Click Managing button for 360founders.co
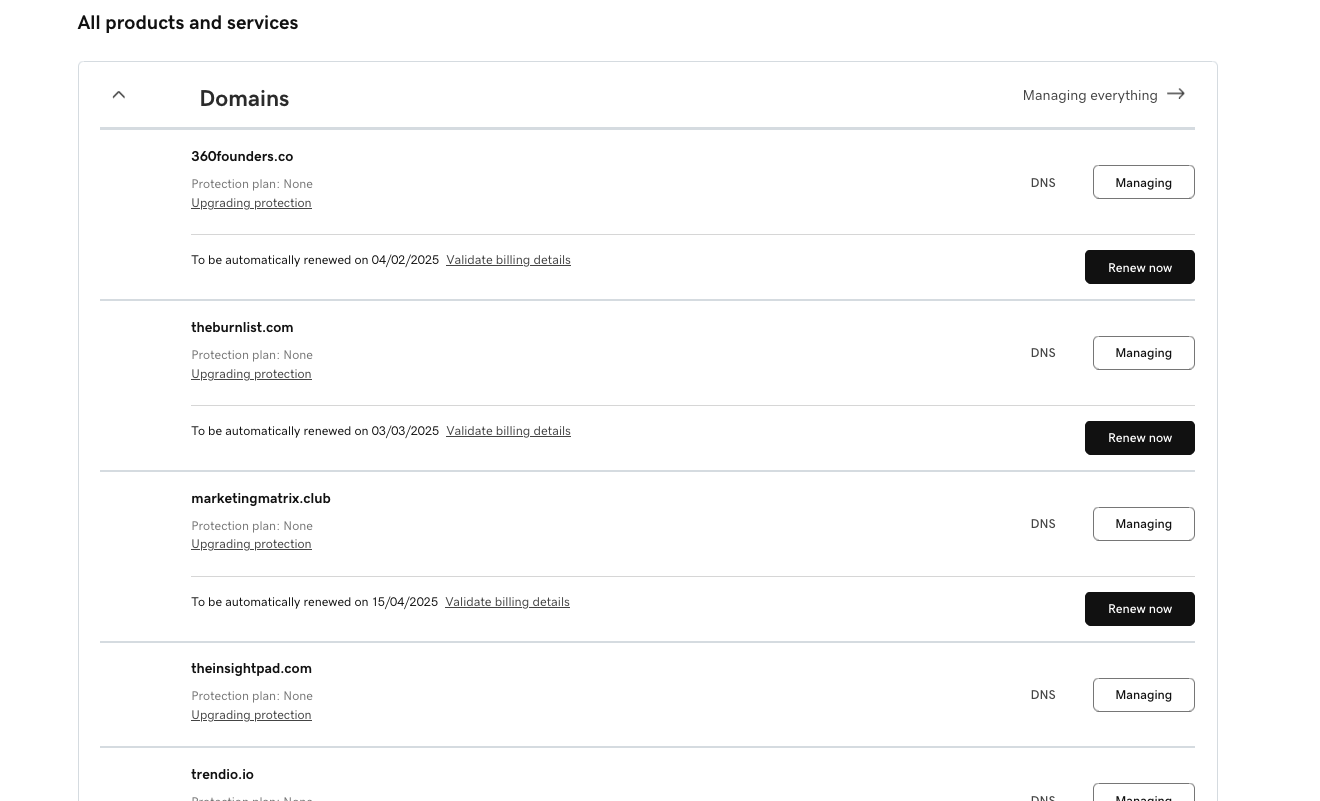This screenshot has width=1320, height=801. pyautogui.click(x=1143, y=182)
